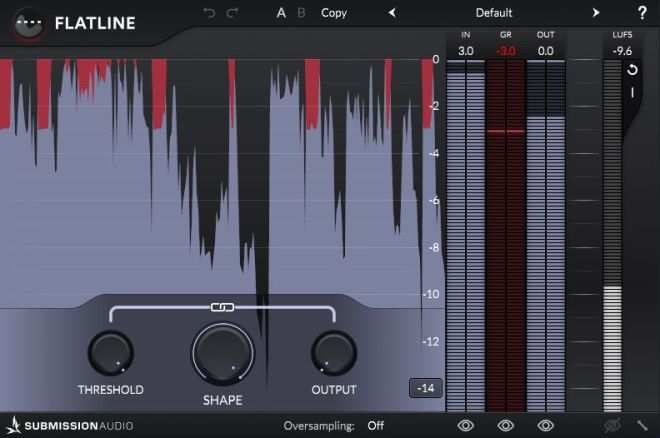The width and height of the screenshot is (660, 438).
Task: Click the red gain reduction meter
Action: [x=506, y=236]
